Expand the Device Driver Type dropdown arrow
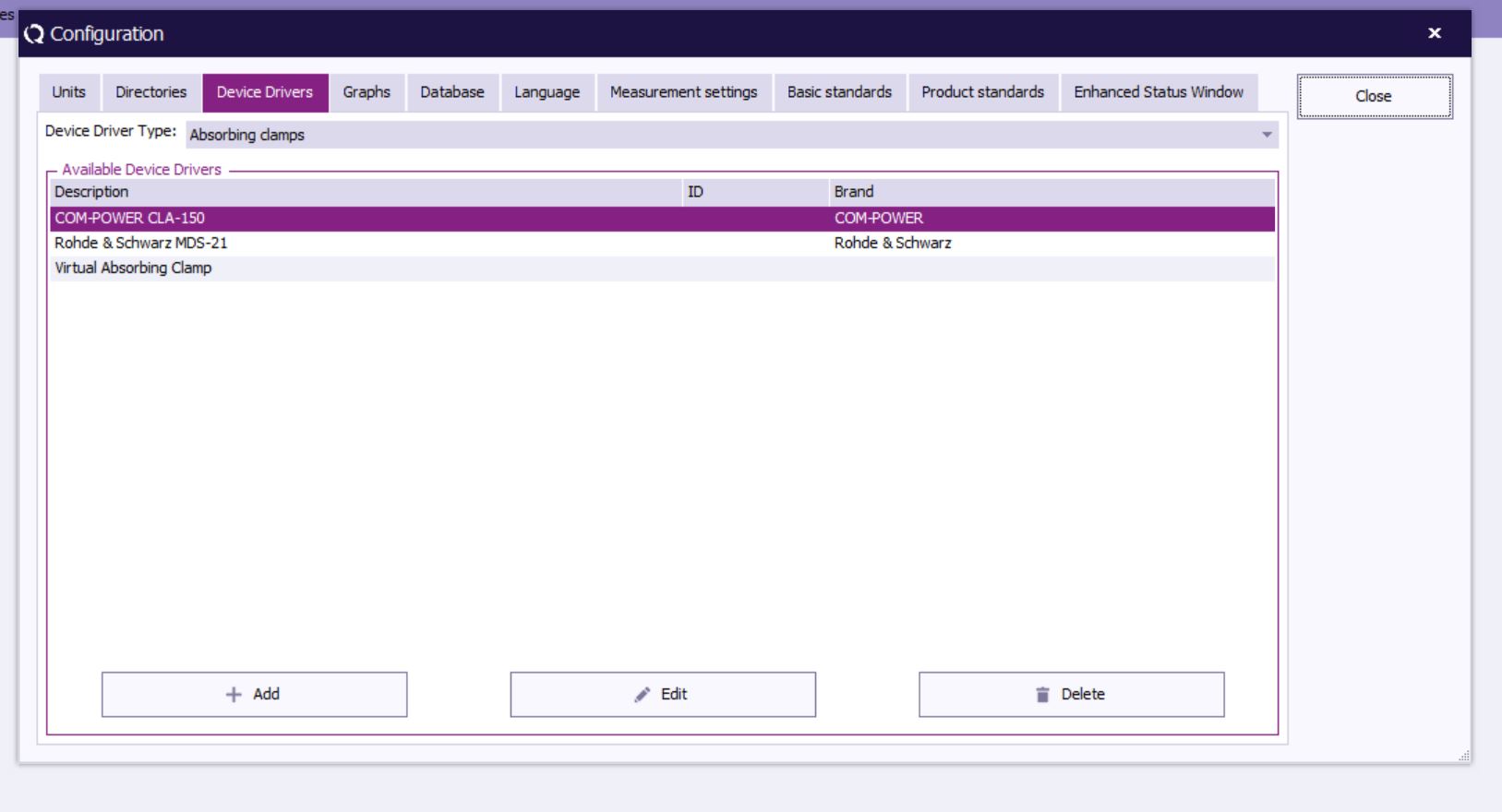This screenshot has height=812, width=1502. [1267, 135]
